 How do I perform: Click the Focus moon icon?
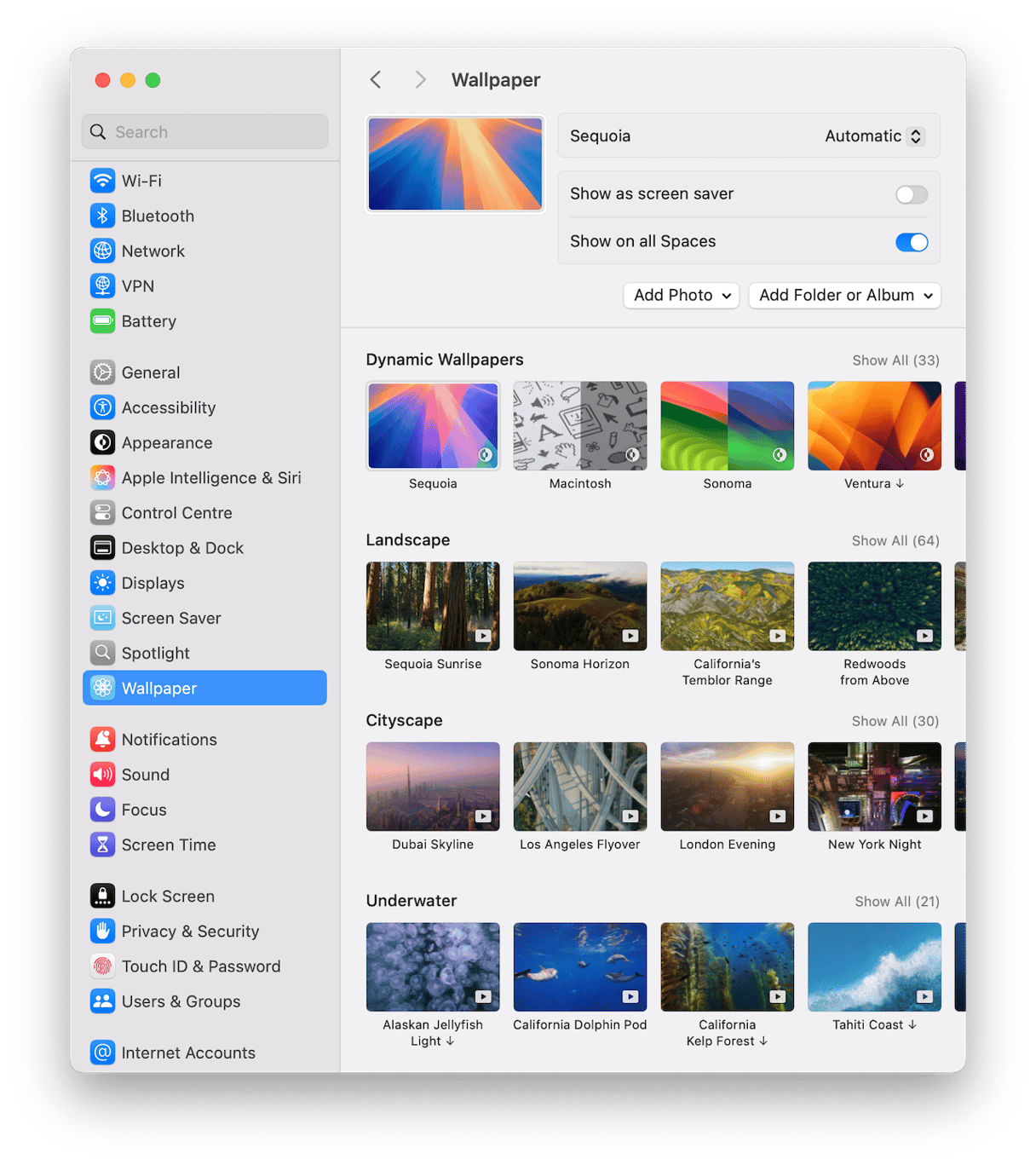click(102, 810)
